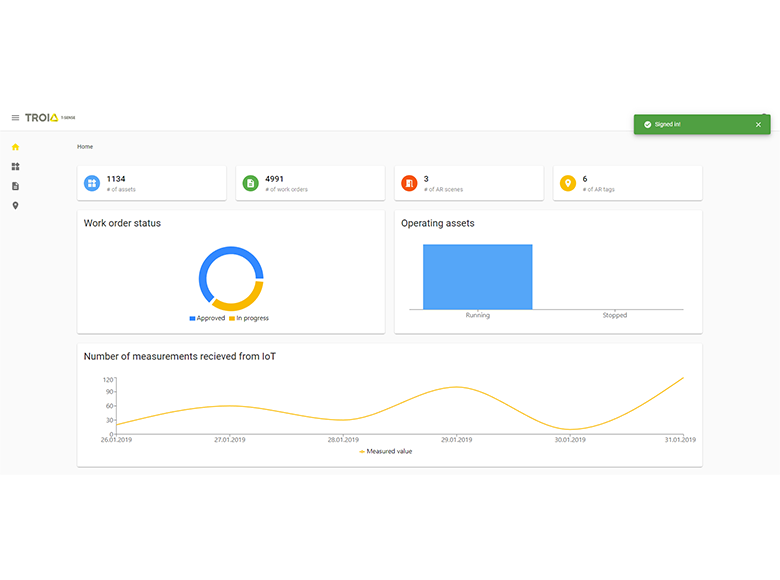Image resolution: width=780 pixels, height=580 pixels.
Task: Open the Assets section from the sidebar
Action: (15, 167)
